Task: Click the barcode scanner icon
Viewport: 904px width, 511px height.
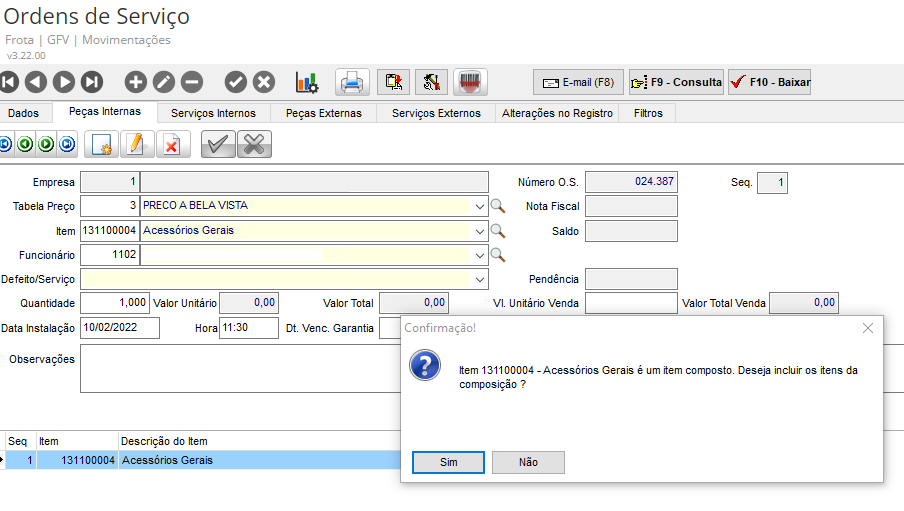Action: pyautogui.click(x=470, y=82)
